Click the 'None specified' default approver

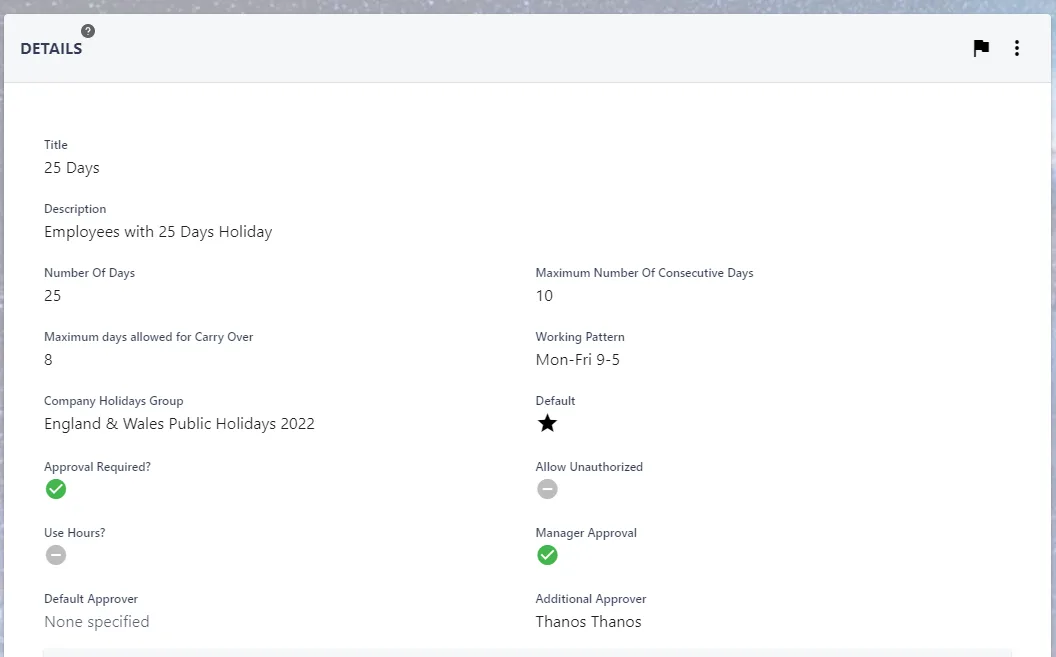pyautogui.click(x=97, y=621)
